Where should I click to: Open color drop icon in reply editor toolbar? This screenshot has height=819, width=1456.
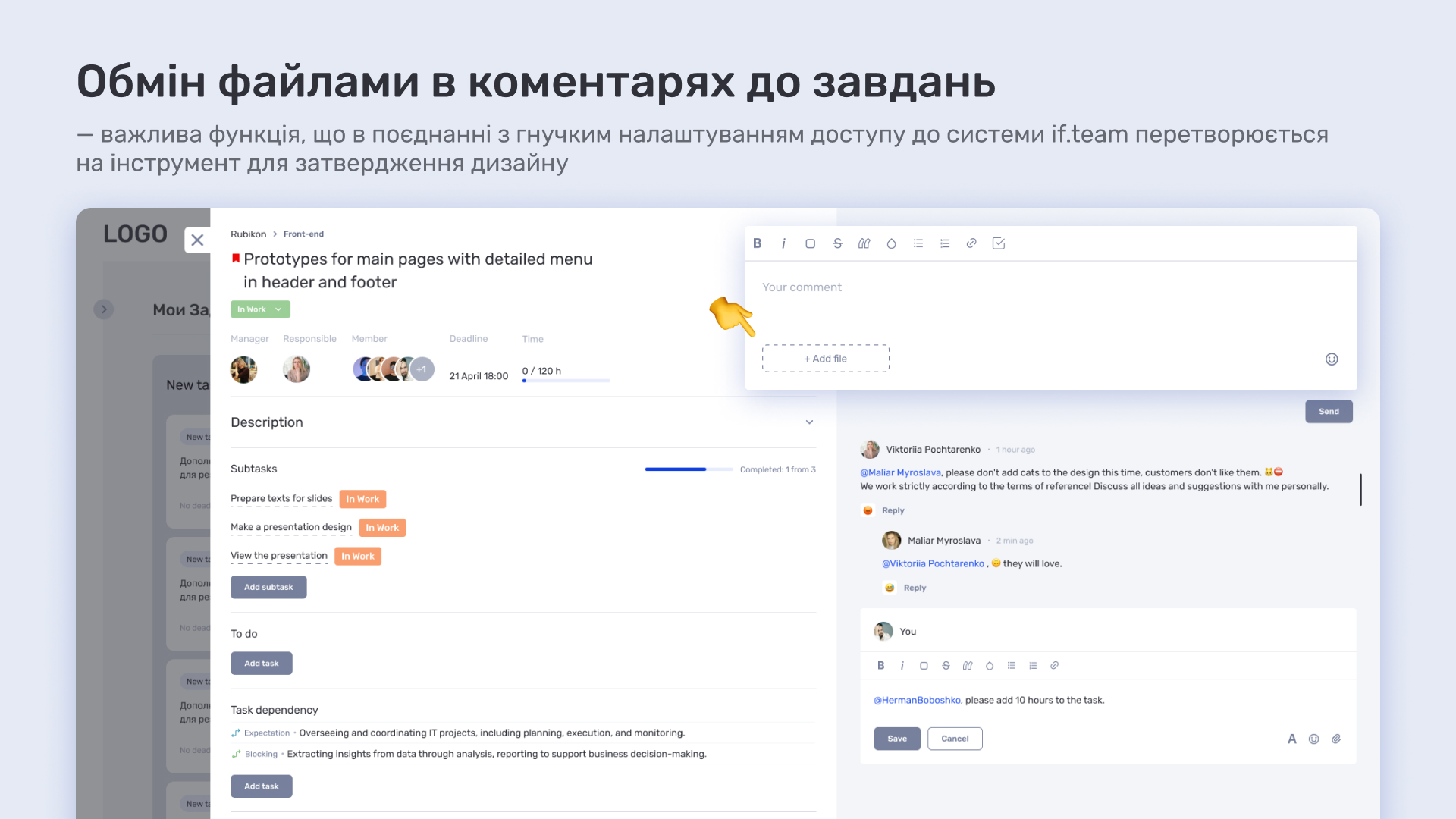click(x=990, y=665)
